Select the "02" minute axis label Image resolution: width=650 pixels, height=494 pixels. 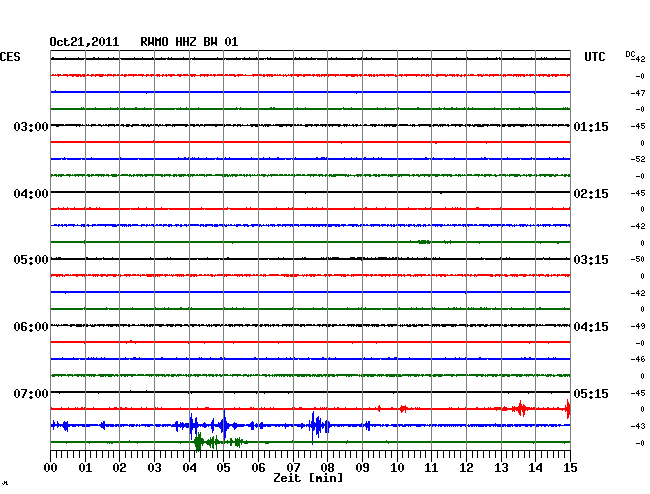click(x=119, y=468)
